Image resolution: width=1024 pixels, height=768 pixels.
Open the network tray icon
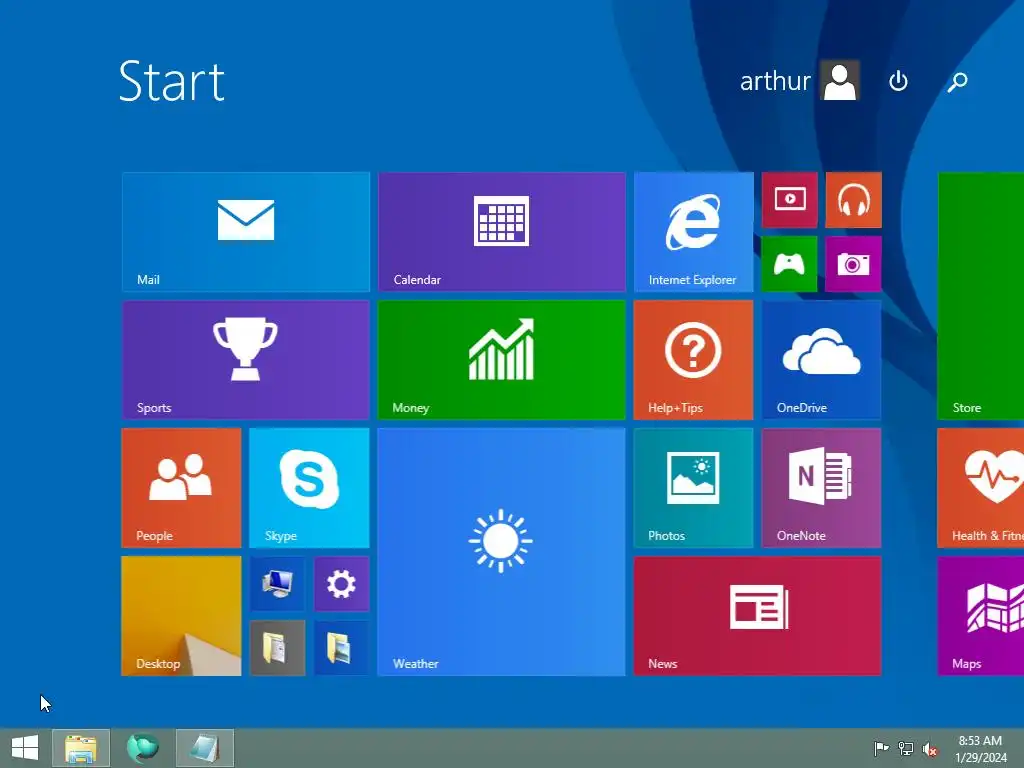tap(906, 748)
